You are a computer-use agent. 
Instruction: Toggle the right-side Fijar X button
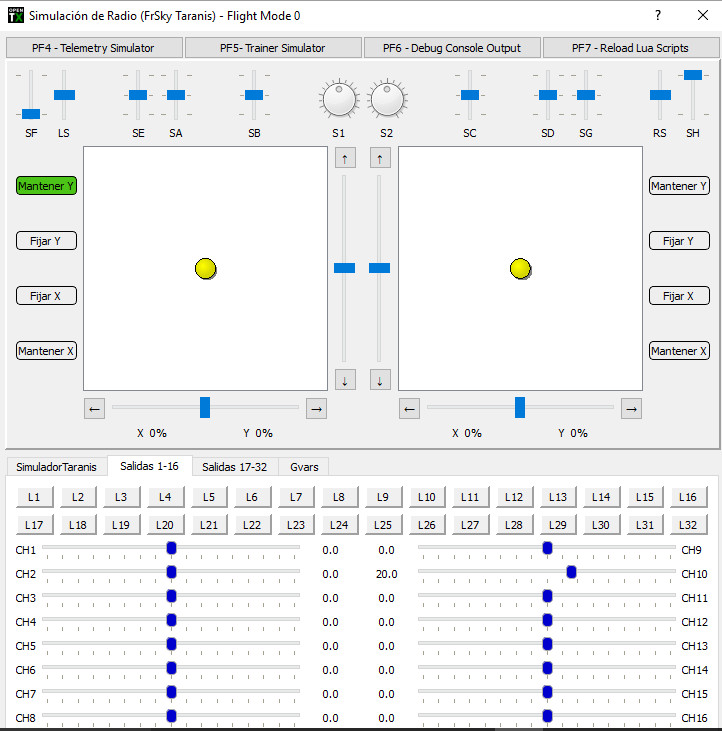(679, 296)
